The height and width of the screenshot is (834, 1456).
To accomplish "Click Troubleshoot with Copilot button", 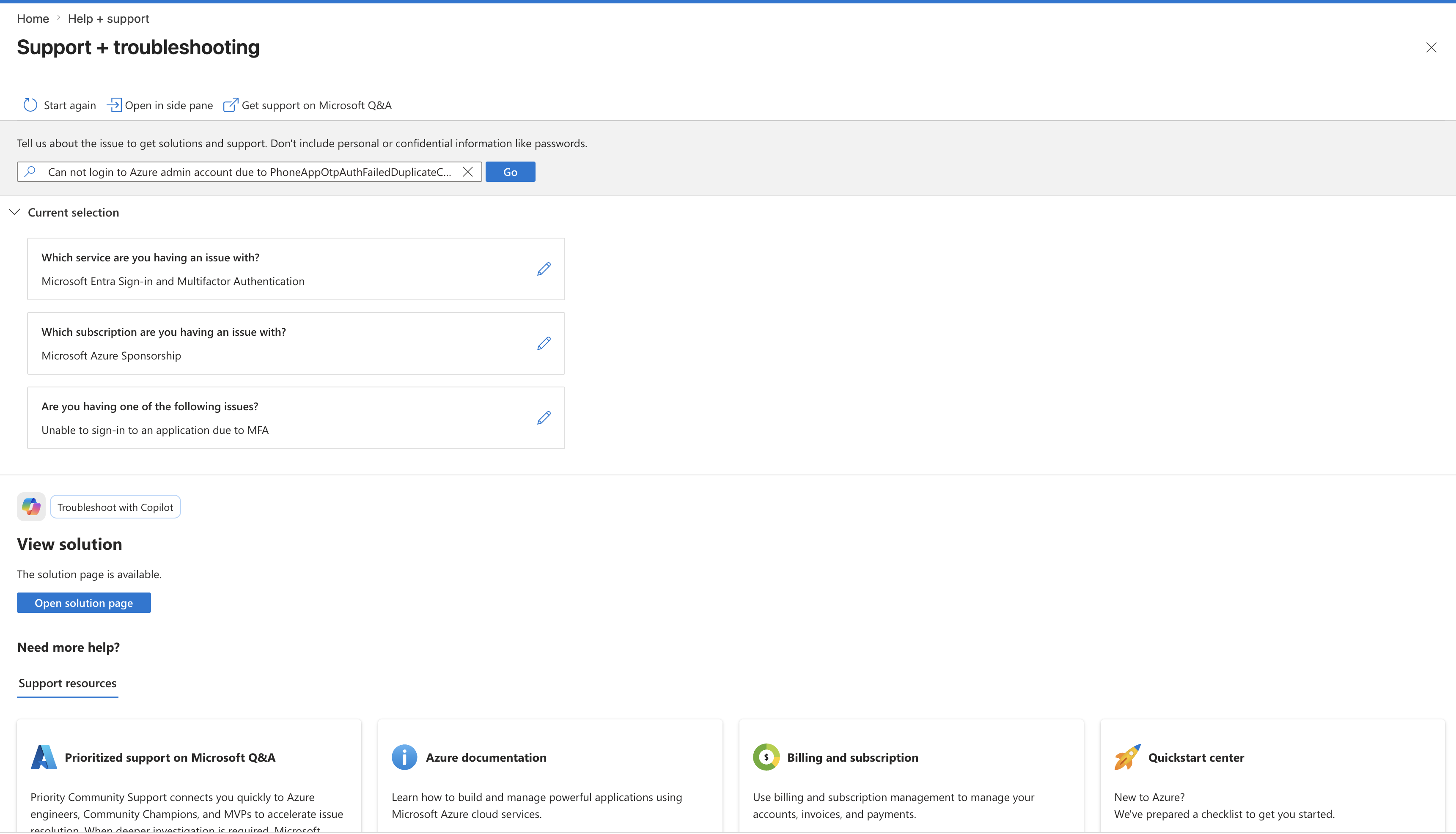I will 115,507.
